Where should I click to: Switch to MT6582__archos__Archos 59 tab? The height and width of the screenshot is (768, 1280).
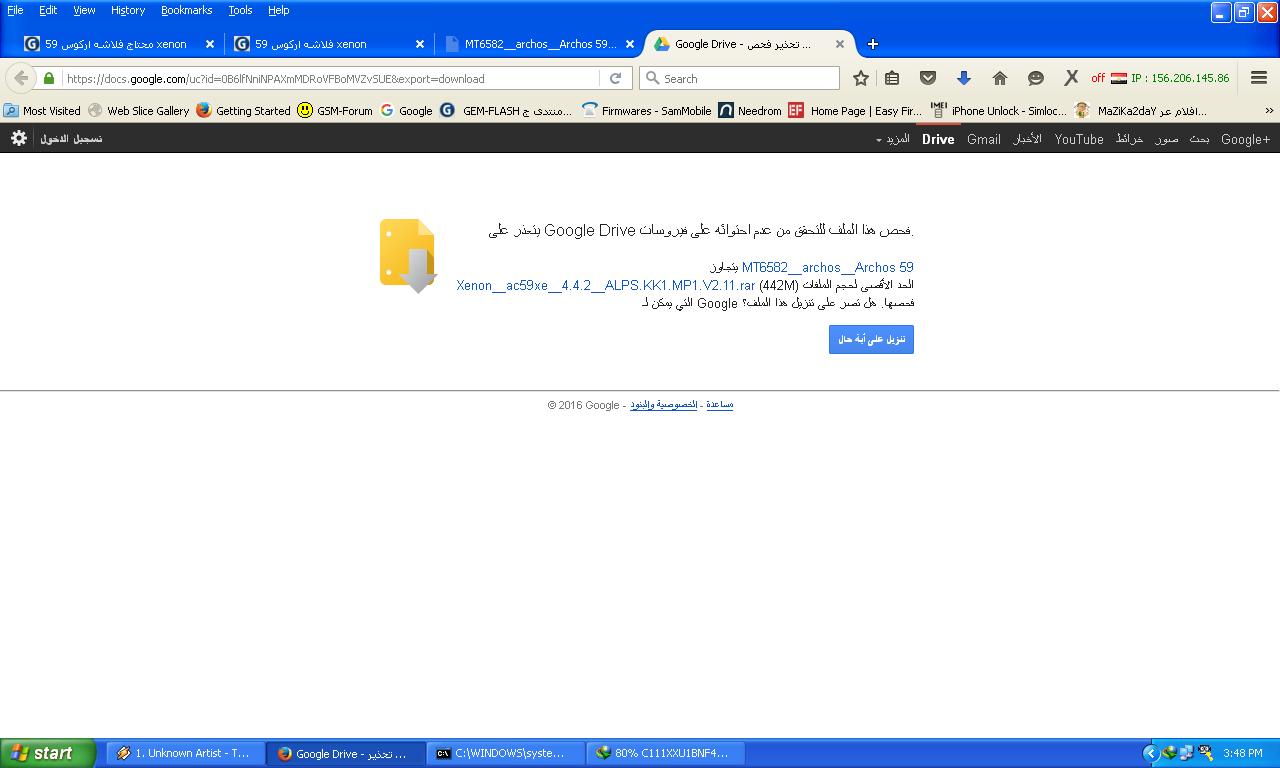(x=539, y=44)
